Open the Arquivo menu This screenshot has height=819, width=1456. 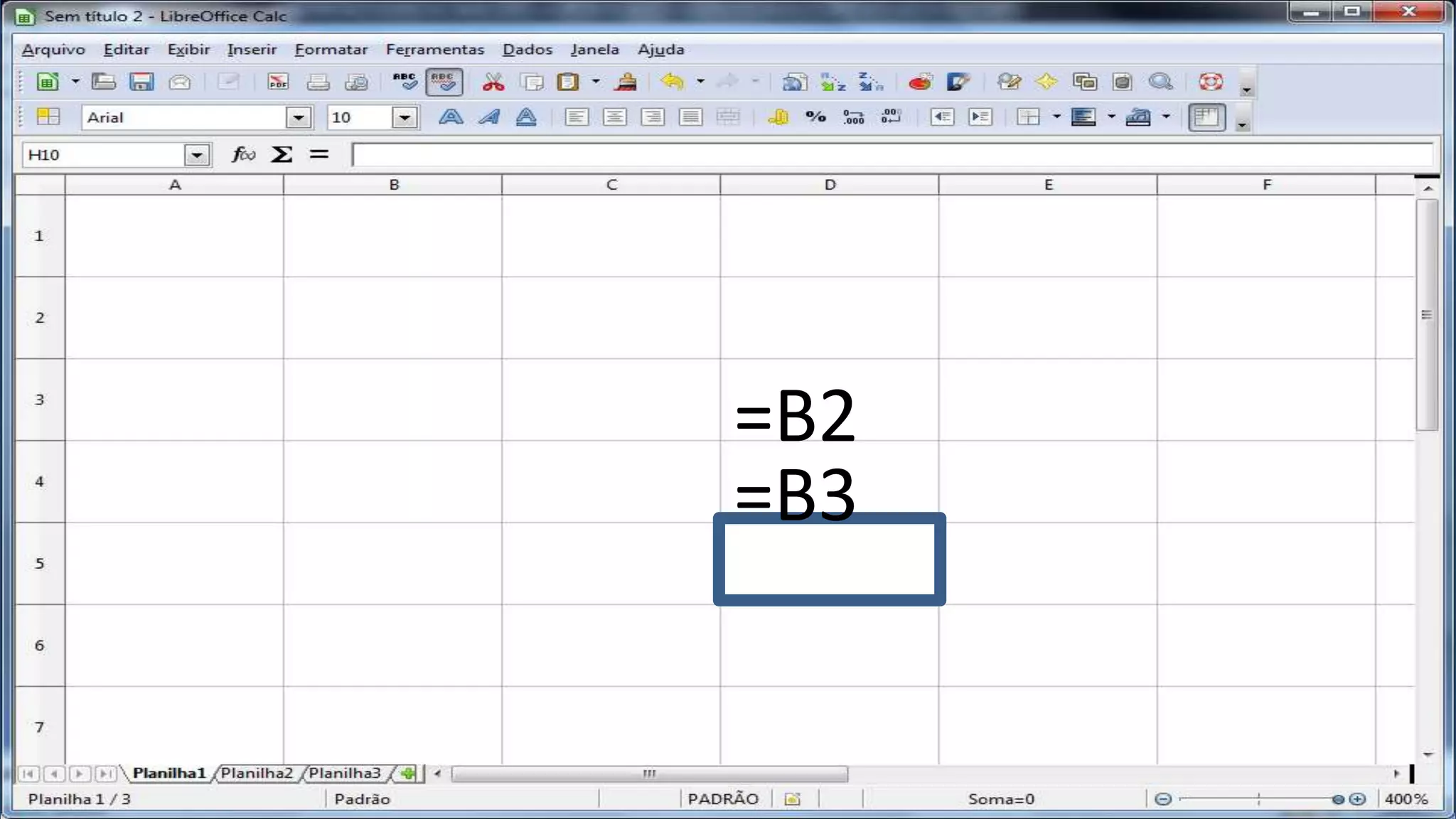[53, 50]
